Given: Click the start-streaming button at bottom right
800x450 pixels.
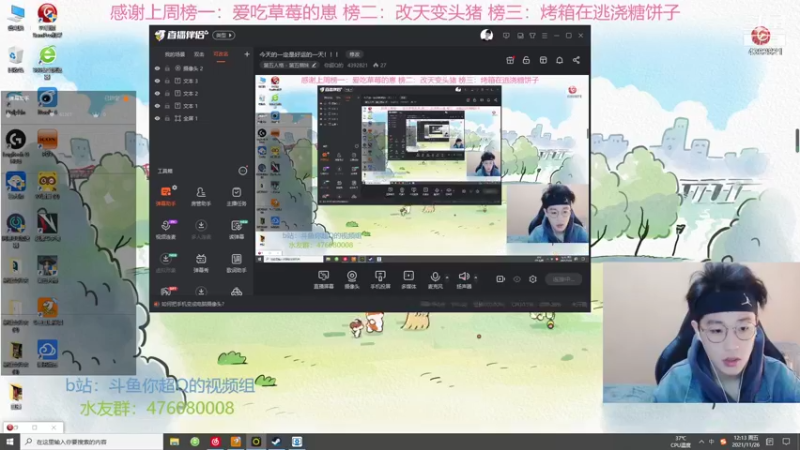Looking at the screenshot, I should pyautogui.click(x=564, y=279).
